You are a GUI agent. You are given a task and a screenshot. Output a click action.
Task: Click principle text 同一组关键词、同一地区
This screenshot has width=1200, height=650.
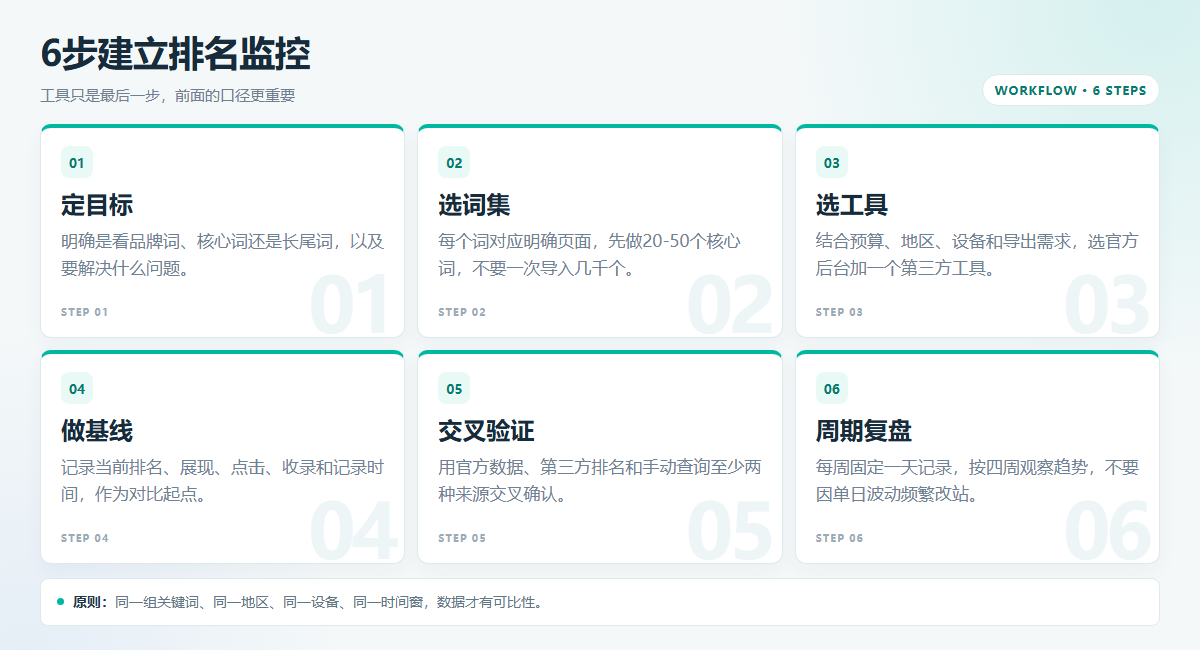(x=329, y=602)
